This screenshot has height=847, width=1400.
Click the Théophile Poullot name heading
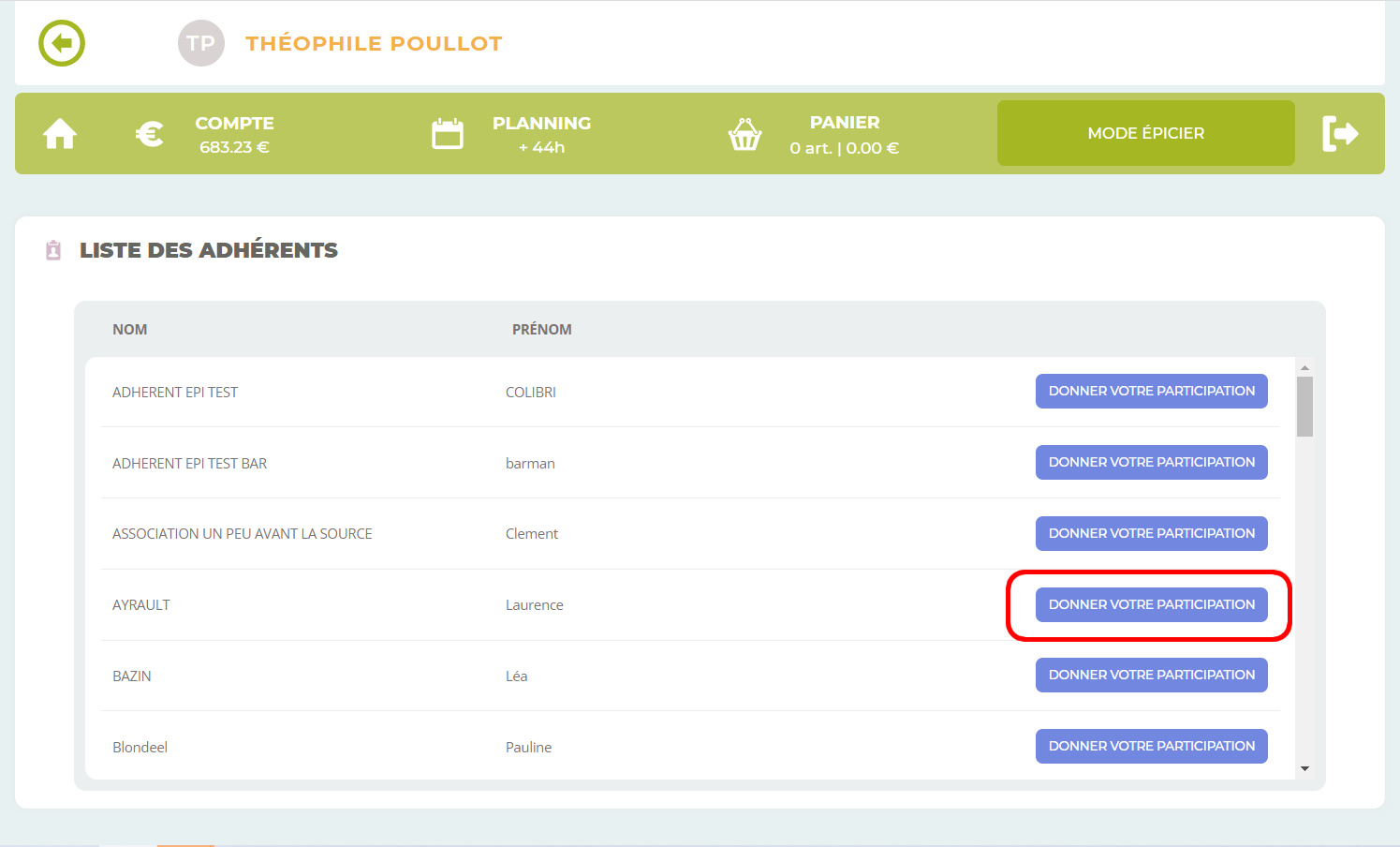click(374, 43)
